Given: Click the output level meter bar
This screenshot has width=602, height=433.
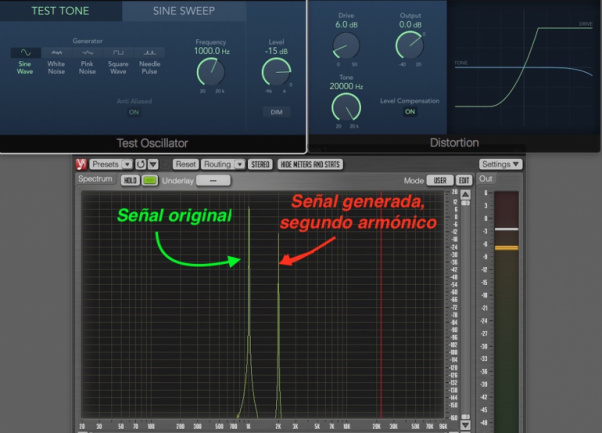Looking at the screenshot, I should [506, 312].
